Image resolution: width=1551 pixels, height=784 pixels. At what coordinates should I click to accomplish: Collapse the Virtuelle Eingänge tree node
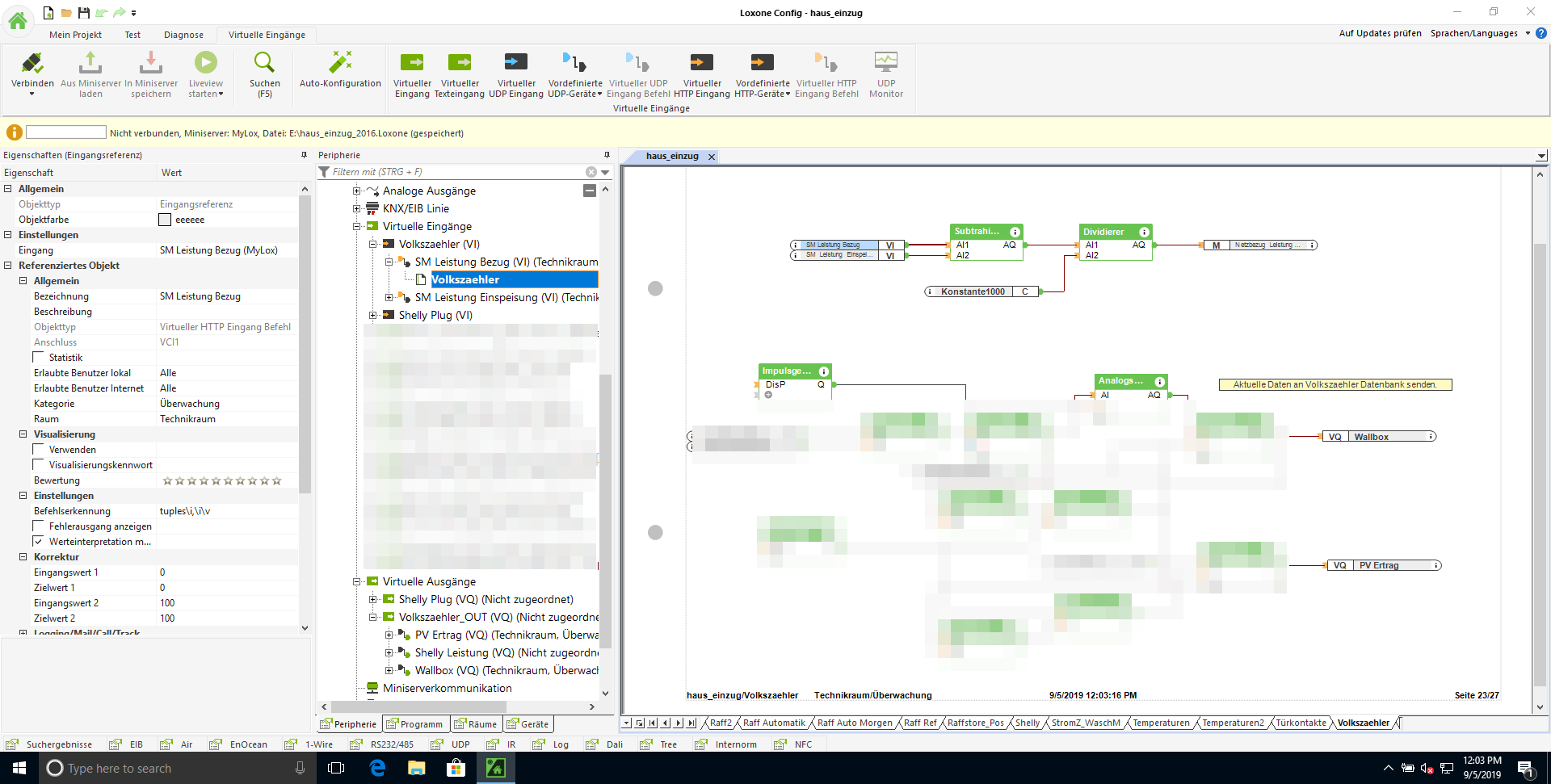click(x=356, y=227)
